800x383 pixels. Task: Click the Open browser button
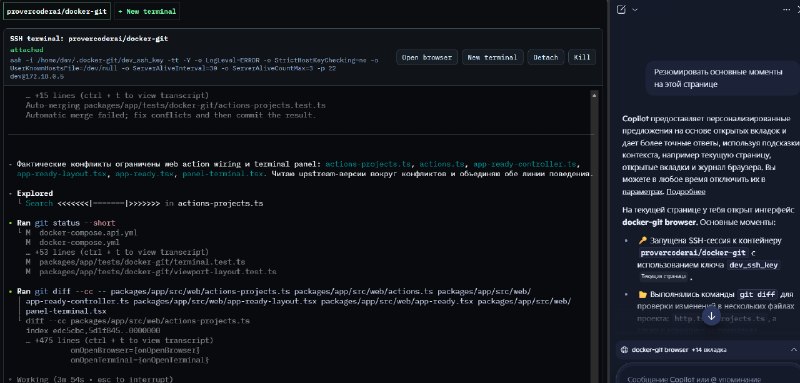pos(427,58)
